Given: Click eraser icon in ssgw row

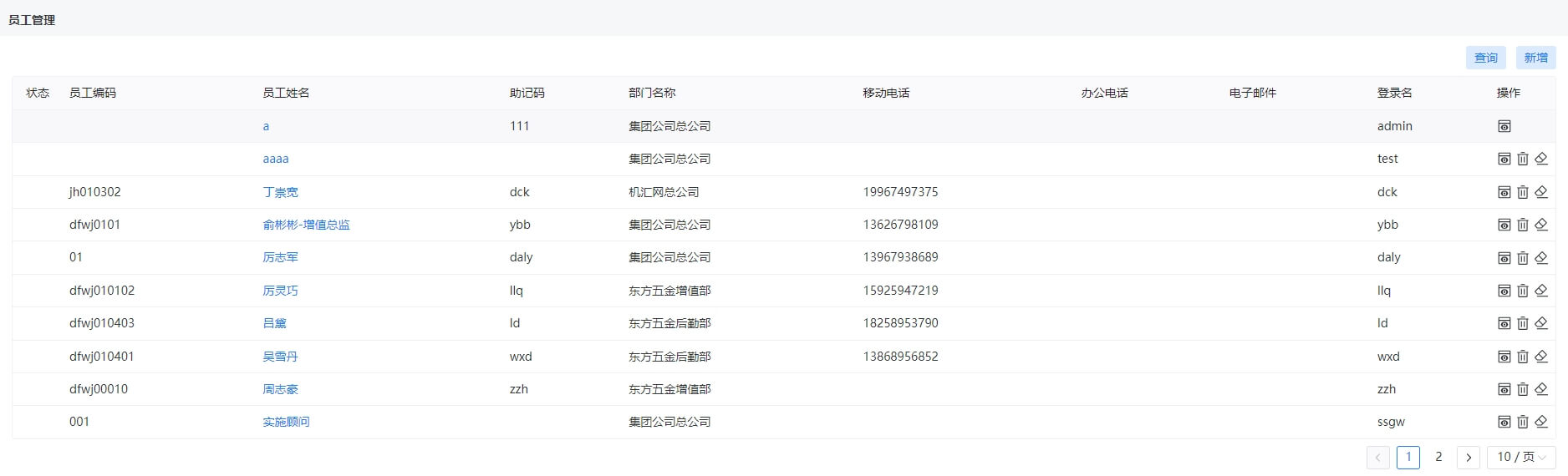Looking at the screenshot, I should (x=1541, y=422).
